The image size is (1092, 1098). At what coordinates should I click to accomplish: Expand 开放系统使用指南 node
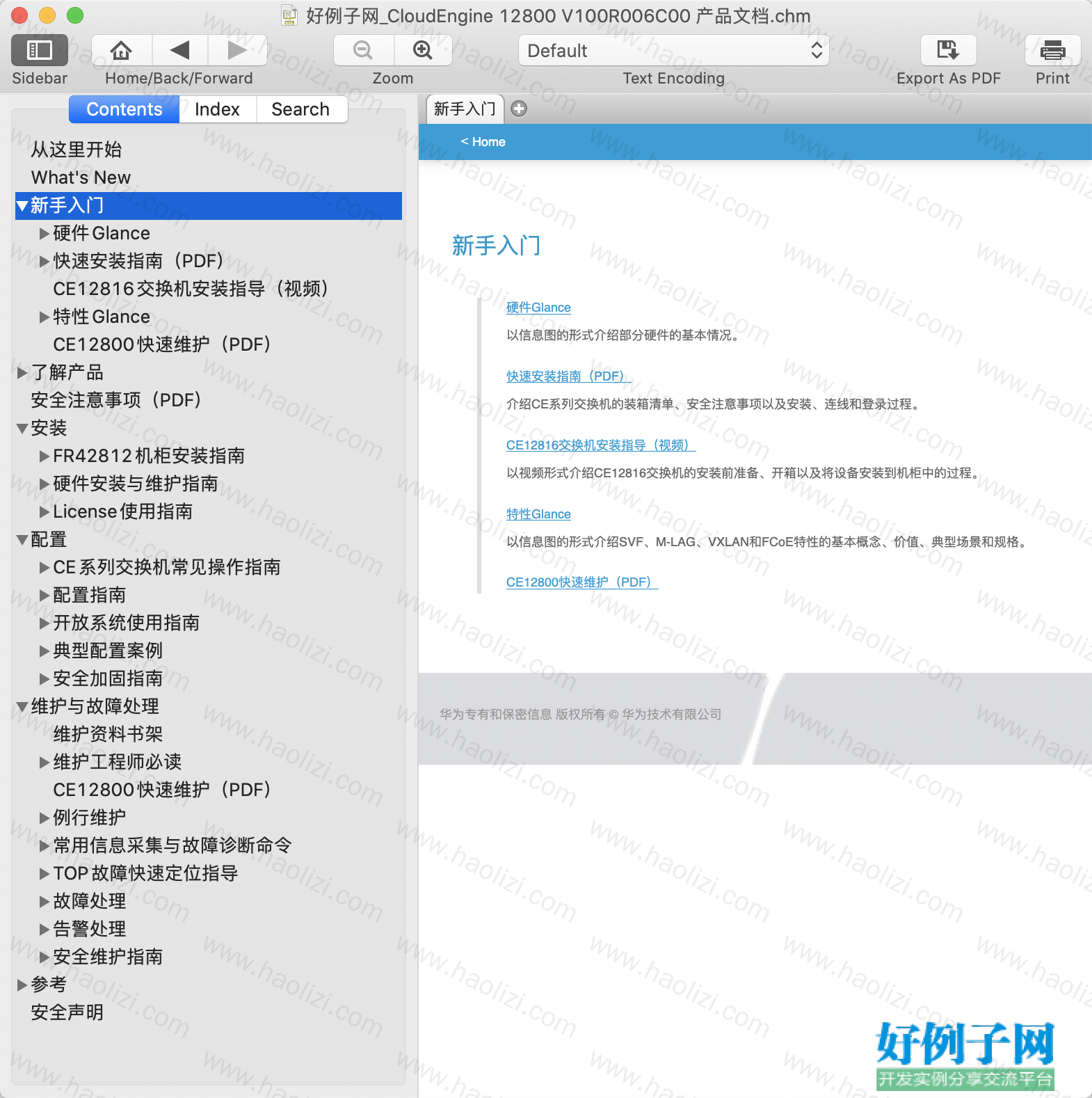[45, 623]
